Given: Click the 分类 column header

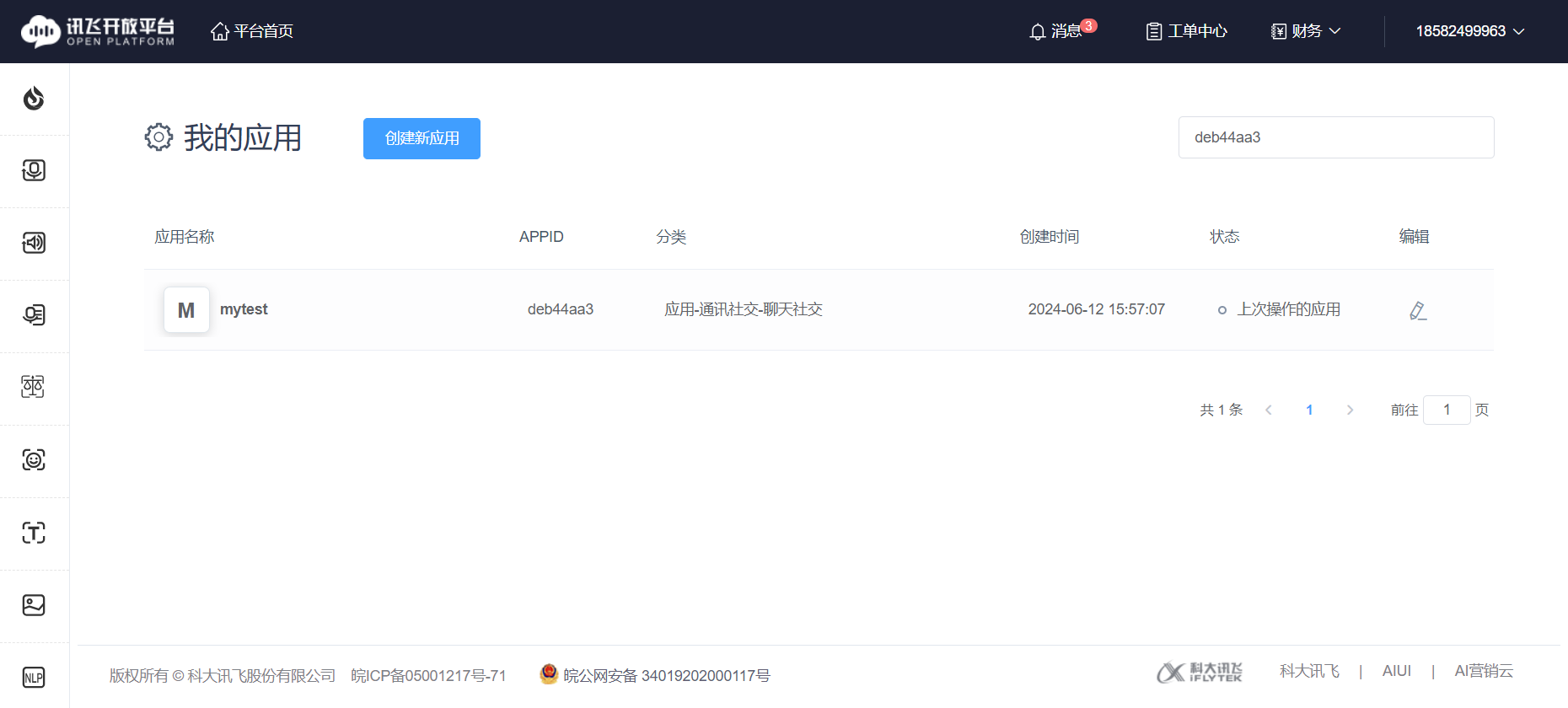Looking at the screenshot, I should click(x=671, y=237).
